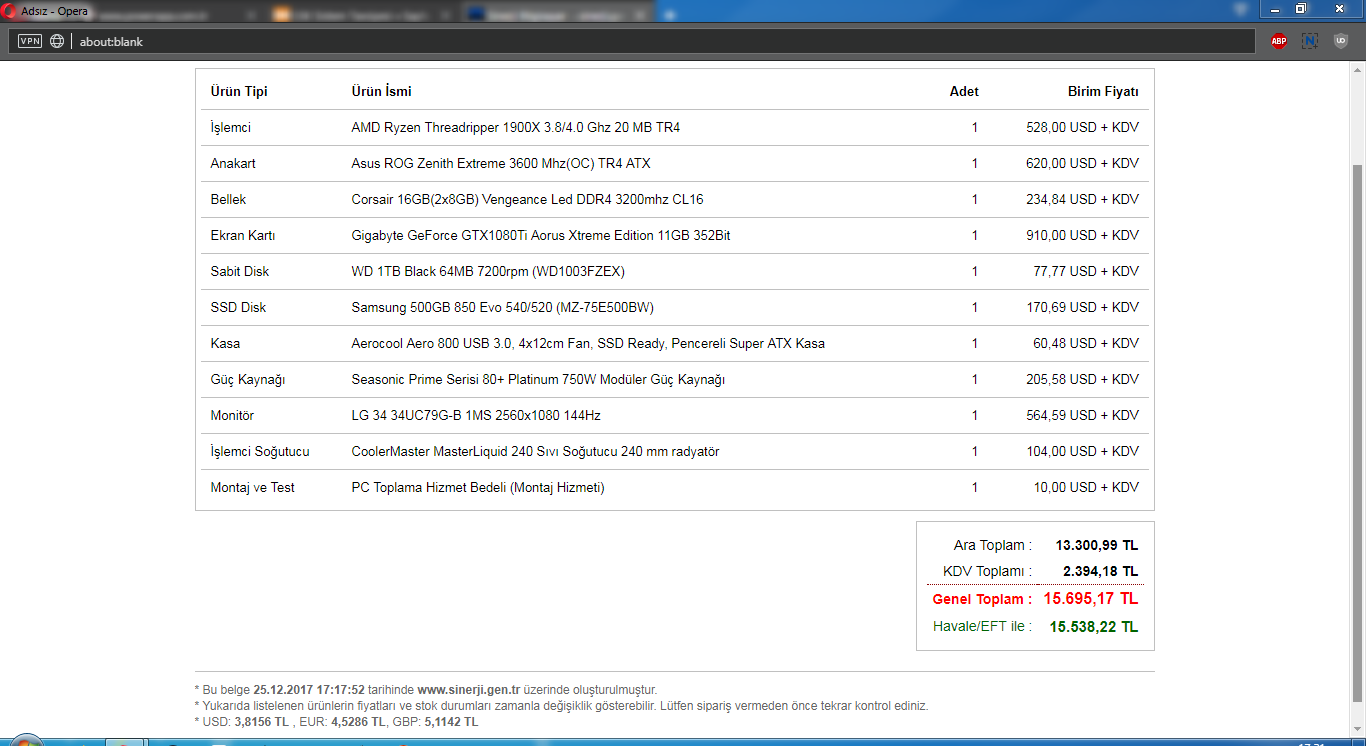Click the 'Havale/EFT ile :' label

tap(982, 627)
